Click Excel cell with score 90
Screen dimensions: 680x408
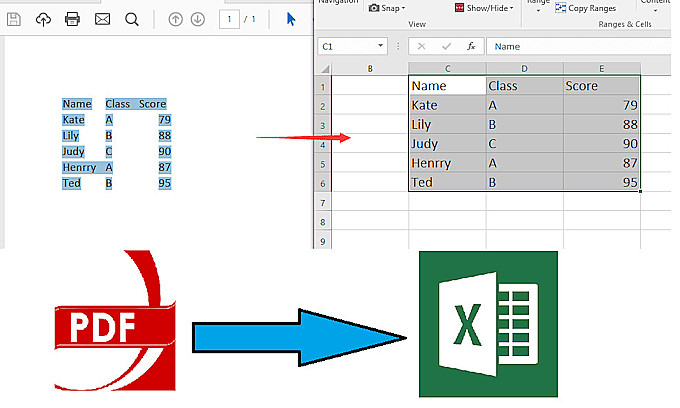coord(602,144)
